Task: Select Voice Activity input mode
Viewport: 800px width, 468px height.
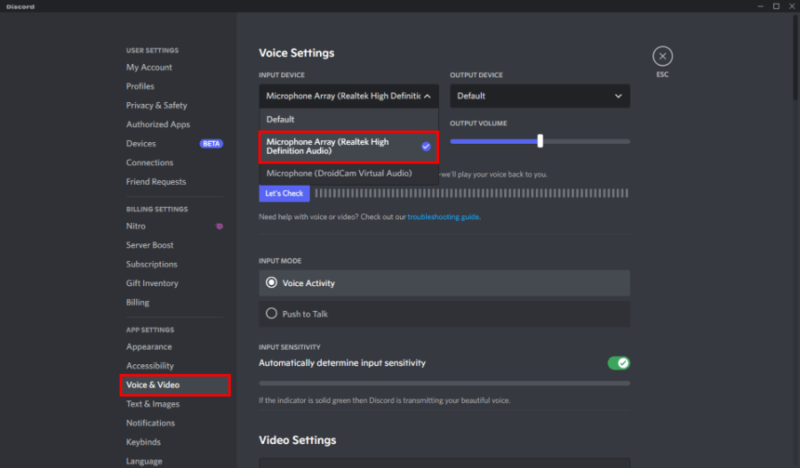Action: point(444,283)
